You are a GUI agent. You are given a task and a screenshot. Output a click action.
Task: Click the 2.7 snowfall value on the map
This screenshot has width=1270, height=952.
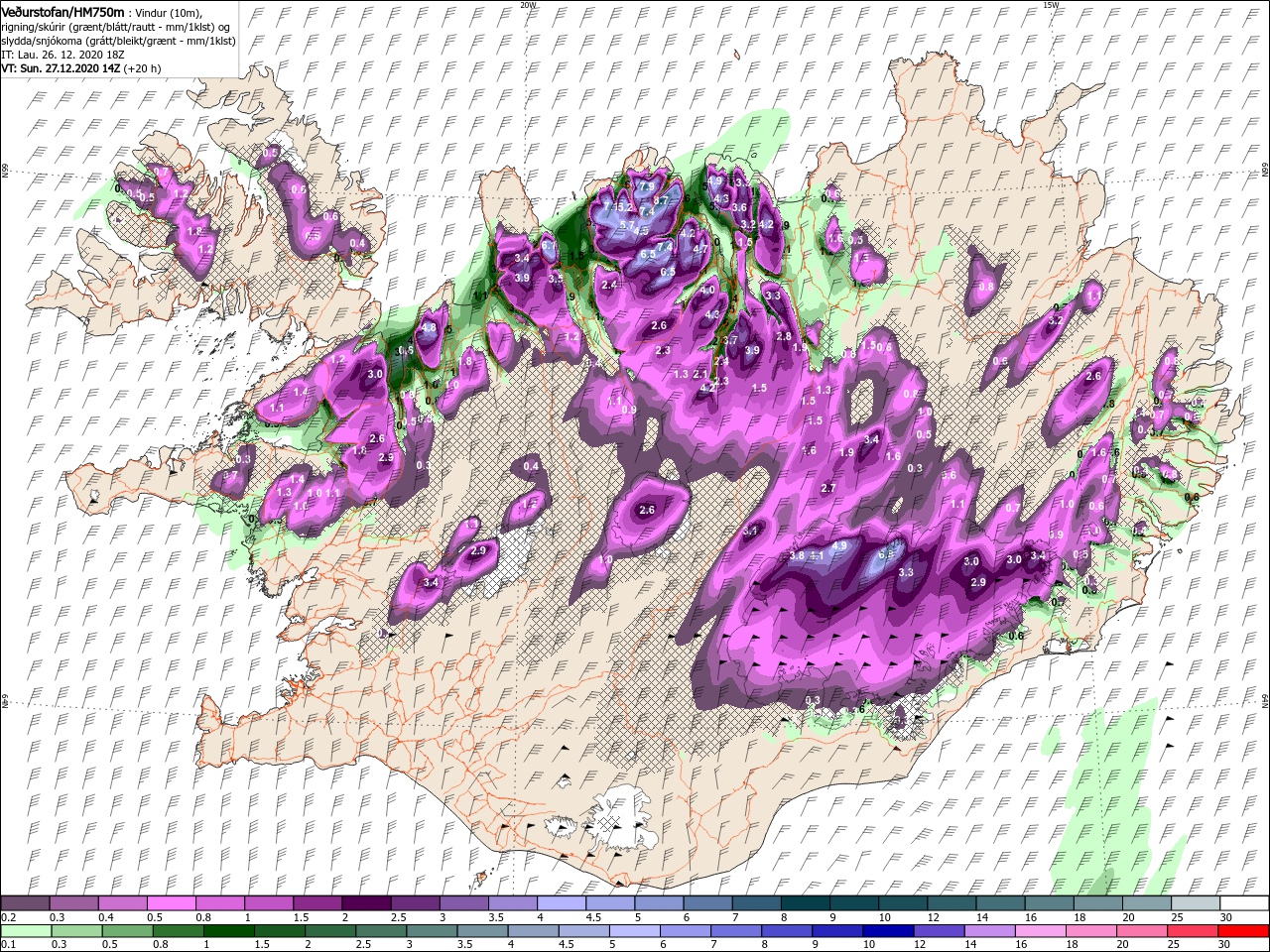point(828,488)
